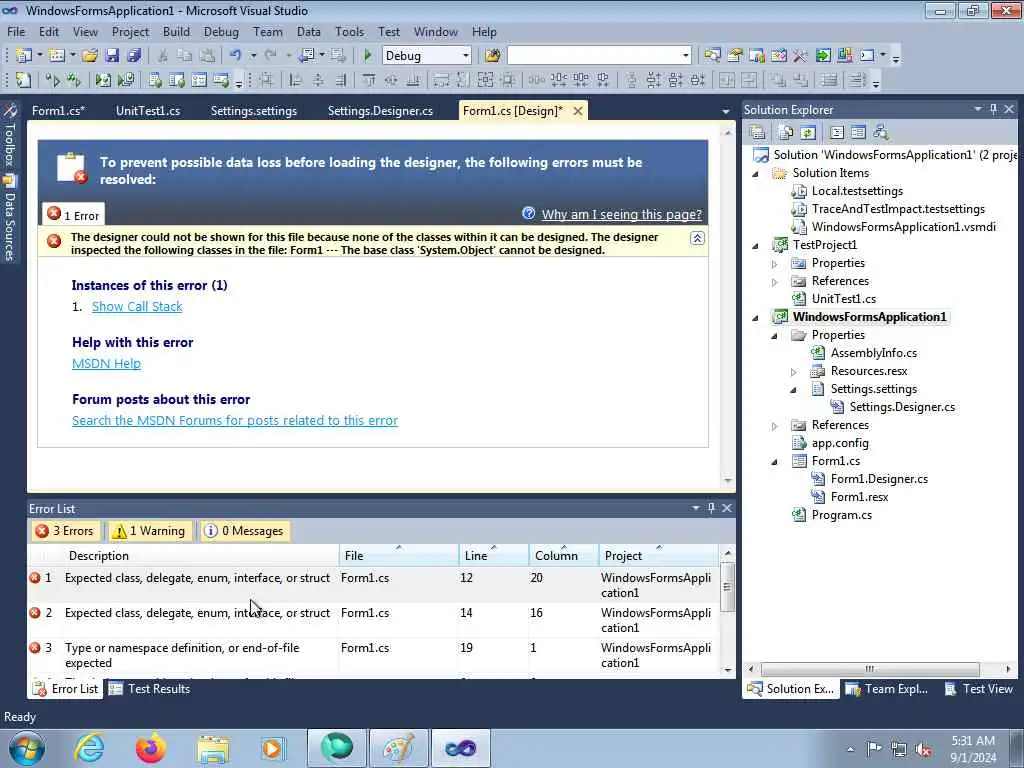Click the Show Call Stack link
Viewport: 1024px width, 768px height.
[x=137, y=306]
